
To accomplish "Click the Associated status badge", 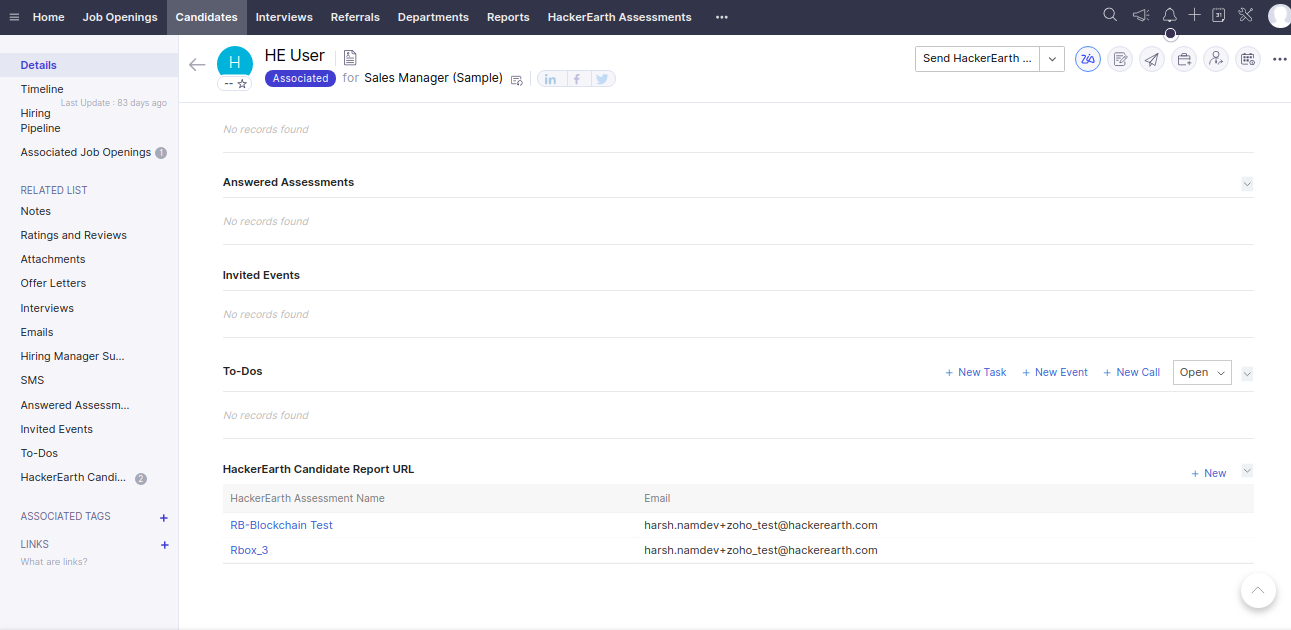I will pos(300,78).
